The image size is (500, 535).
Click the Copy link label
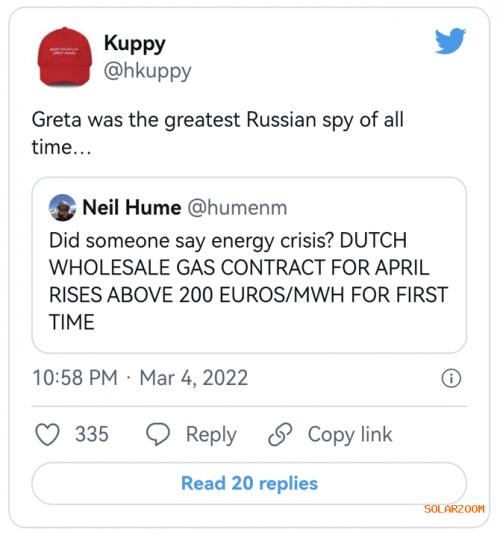point(350,435)
